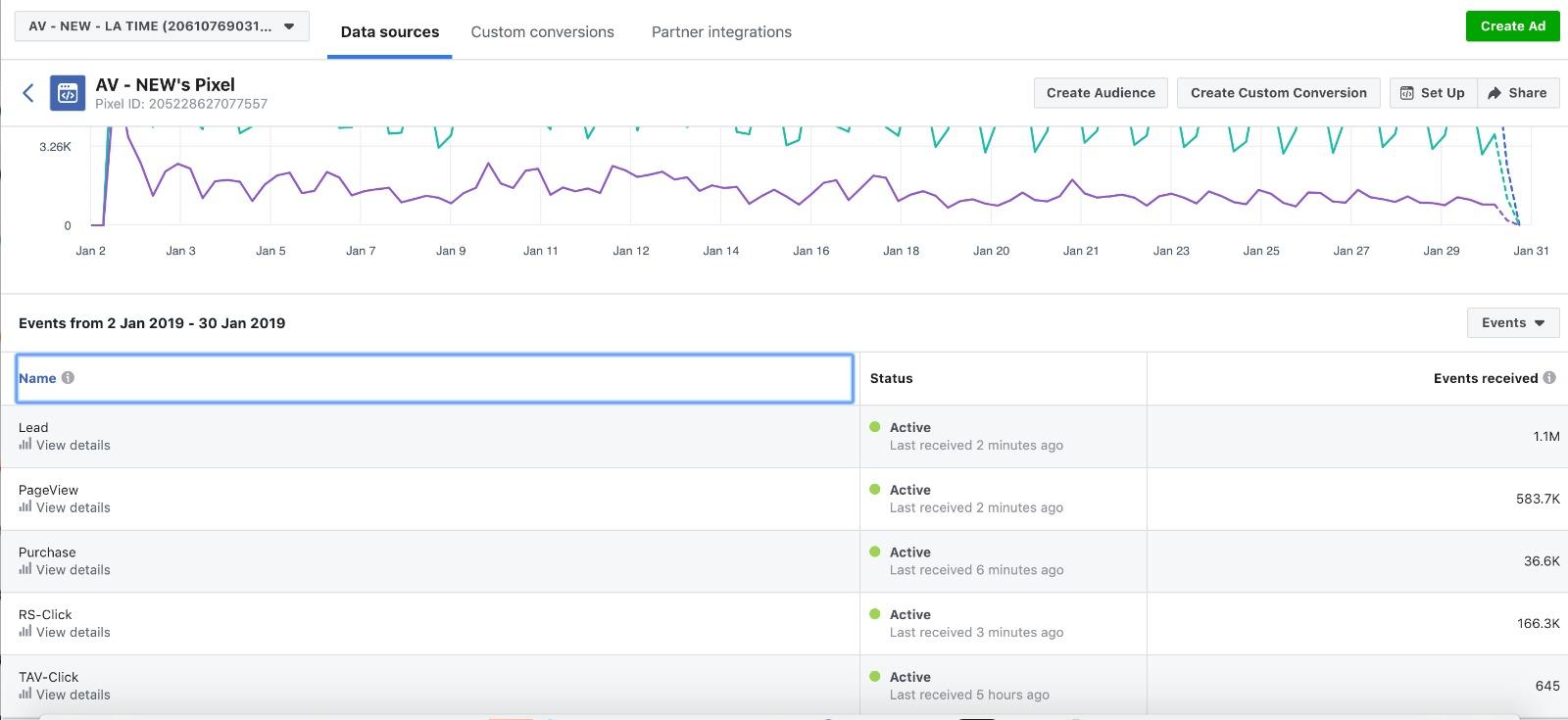Click the Create Audience button
This screenshot has width=1568, height=720.
pyautogui.click(x=1101, y=93)
